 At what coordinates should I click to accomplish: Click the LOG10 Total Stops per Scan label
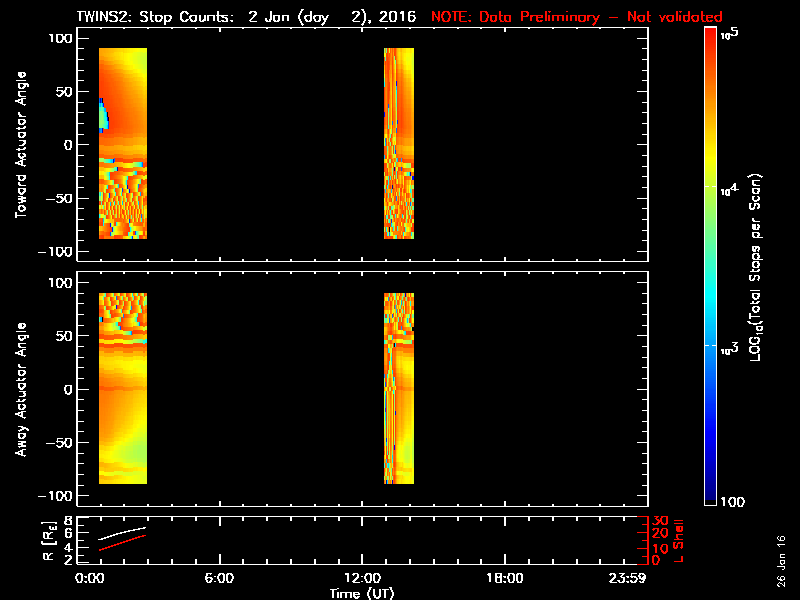point(756,267)
